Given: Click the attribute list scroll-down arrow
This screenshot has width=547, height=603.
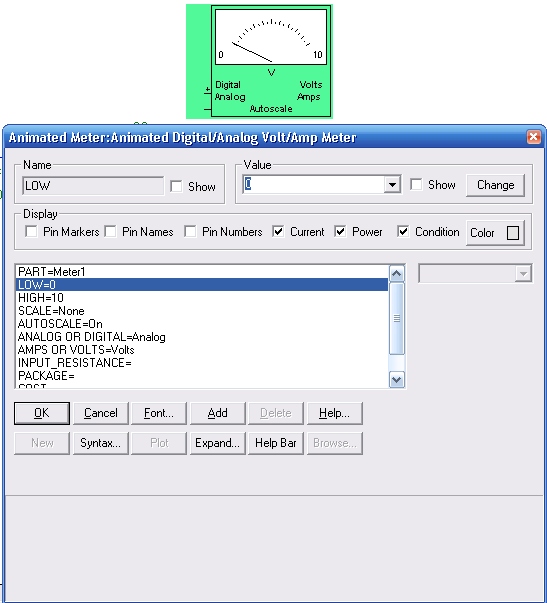Looking at the screenshot, I should (397, 380).
